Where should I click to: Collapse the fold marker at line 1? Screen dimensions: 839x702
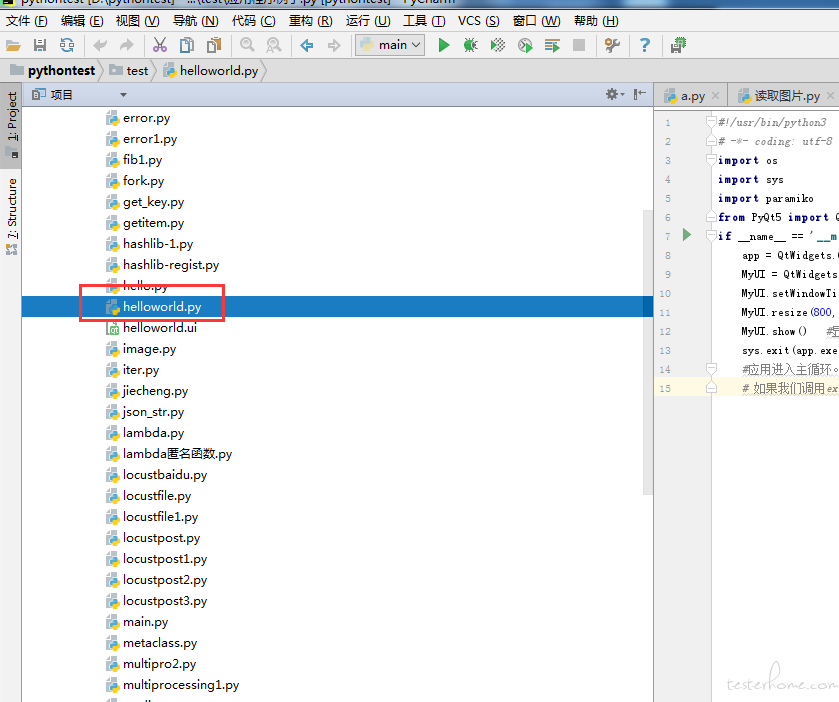711,123
